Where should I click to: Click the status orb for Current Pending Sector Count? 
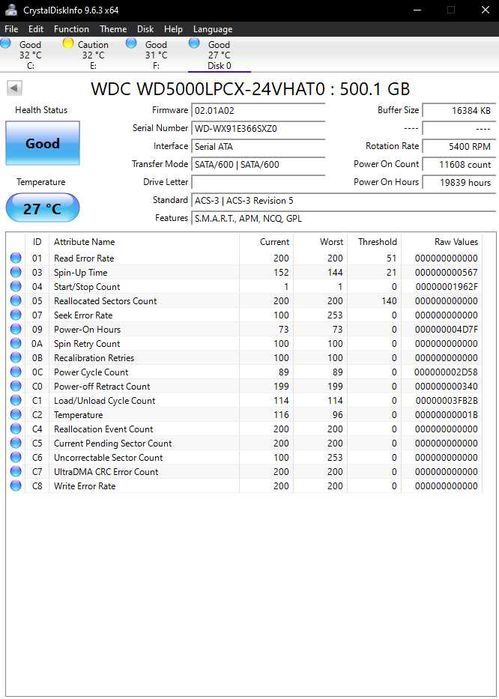pyautogui.click(x=16, y=443)
